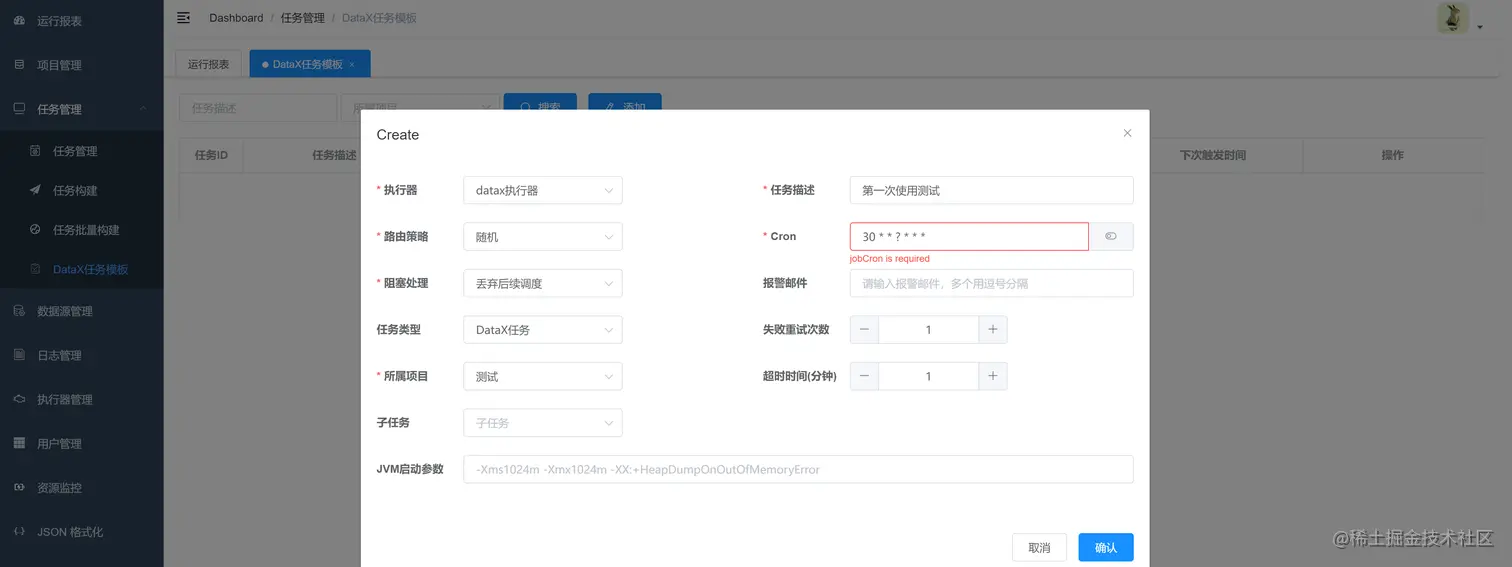The image size is (1512, 567).
Task: Close the Create dialog with X
Action: (1127, 133)
